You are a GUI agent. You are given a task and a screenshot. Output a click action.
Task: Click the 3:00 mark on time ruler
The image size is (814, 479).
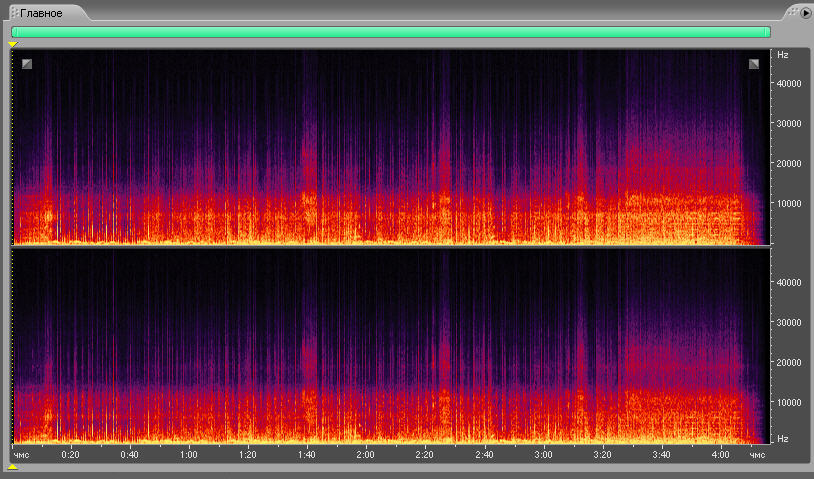(543, 454)
